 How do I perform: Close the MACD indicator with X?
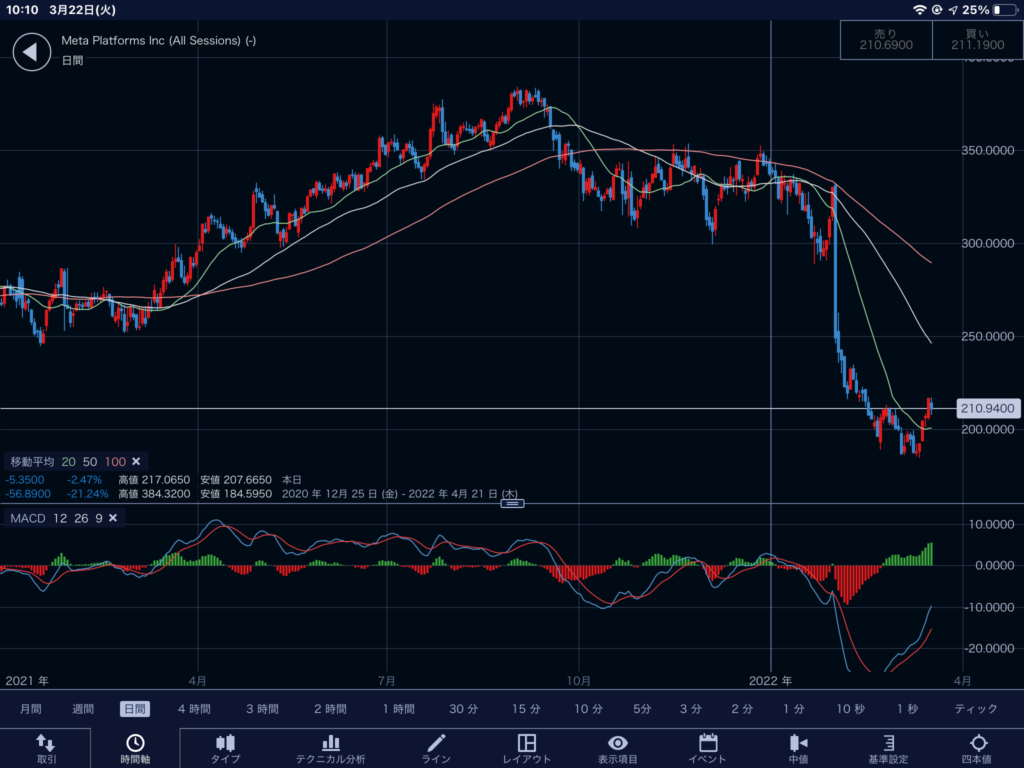point(113,518)
